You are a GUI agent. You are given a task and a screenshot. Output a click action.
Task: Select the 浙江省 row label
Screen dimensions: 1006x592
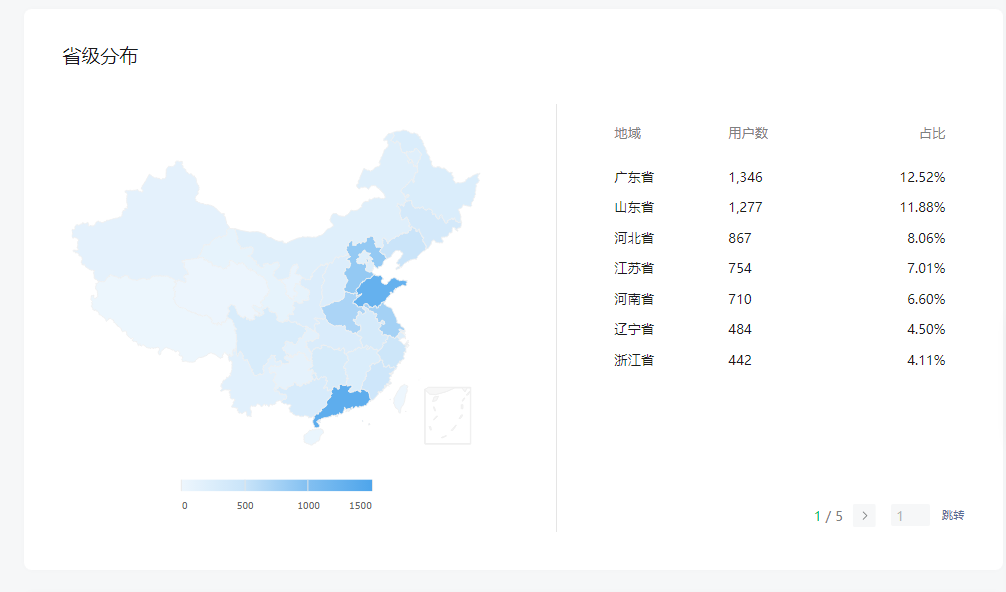coord(634,360)
